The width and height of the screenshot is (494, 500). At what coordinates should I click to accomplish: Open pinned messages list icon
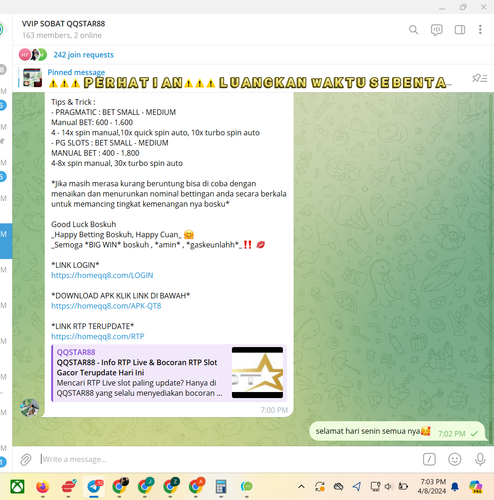479,78
